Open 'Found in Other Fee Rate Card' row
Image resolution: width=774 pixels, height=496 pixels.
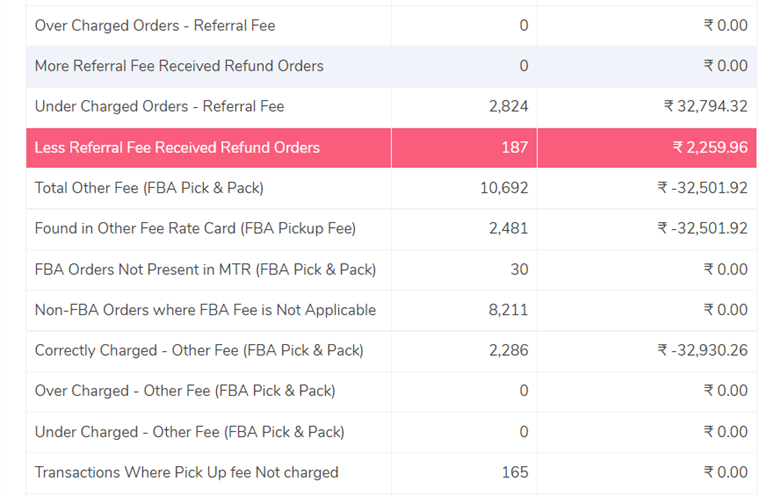click(x=391, y=229)
